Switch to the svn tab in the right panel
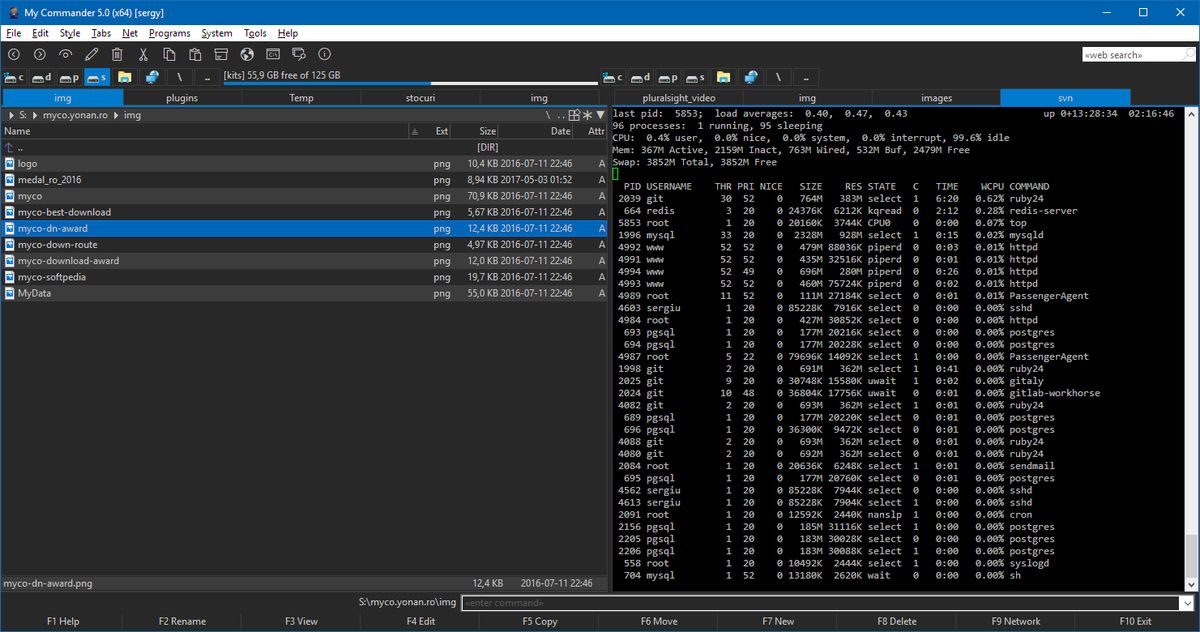1200x632 pixels. click(x=1063, y=97)
